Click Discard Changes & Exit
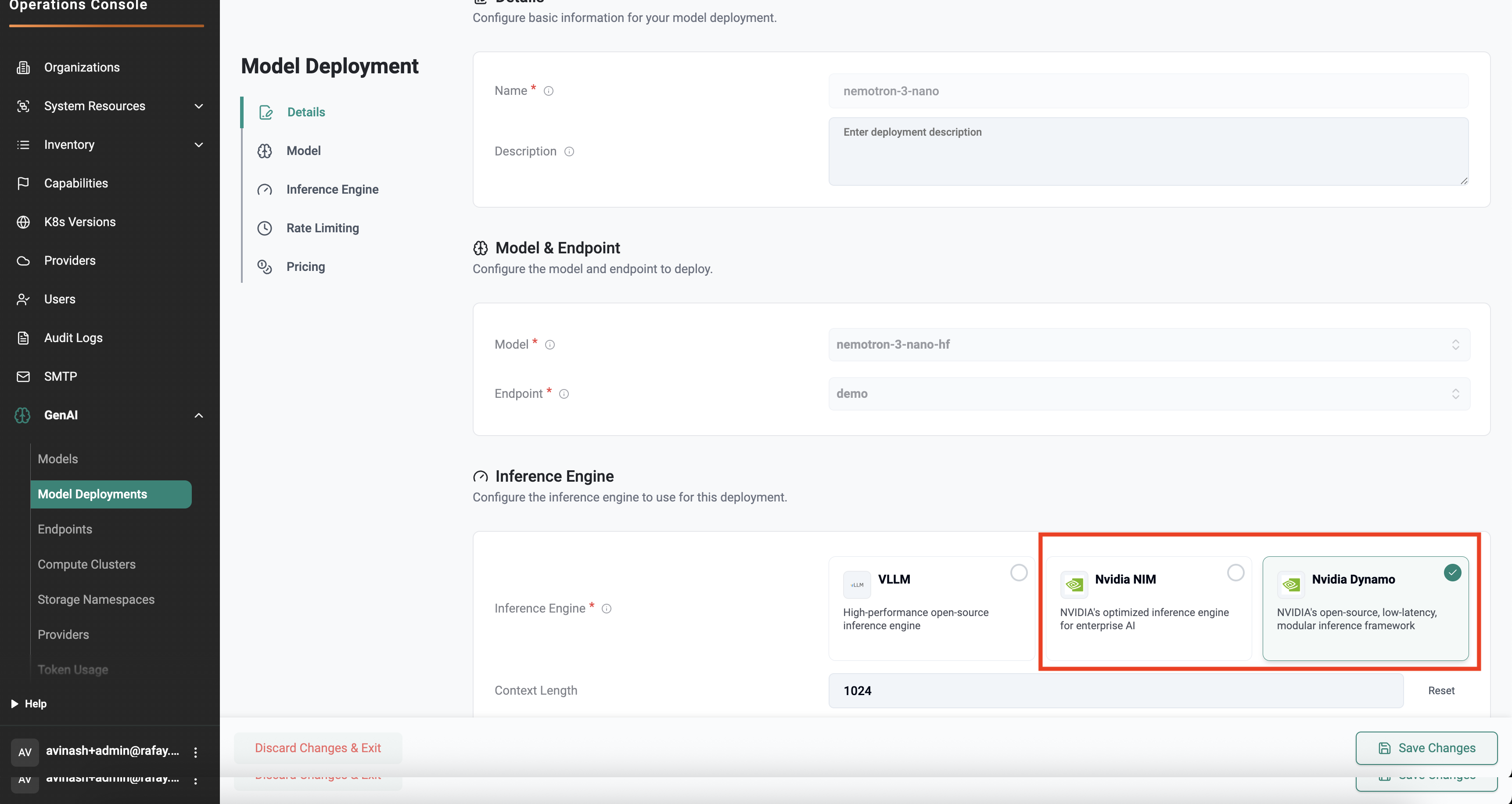The image size is (1512, 804). click(318, 748)
